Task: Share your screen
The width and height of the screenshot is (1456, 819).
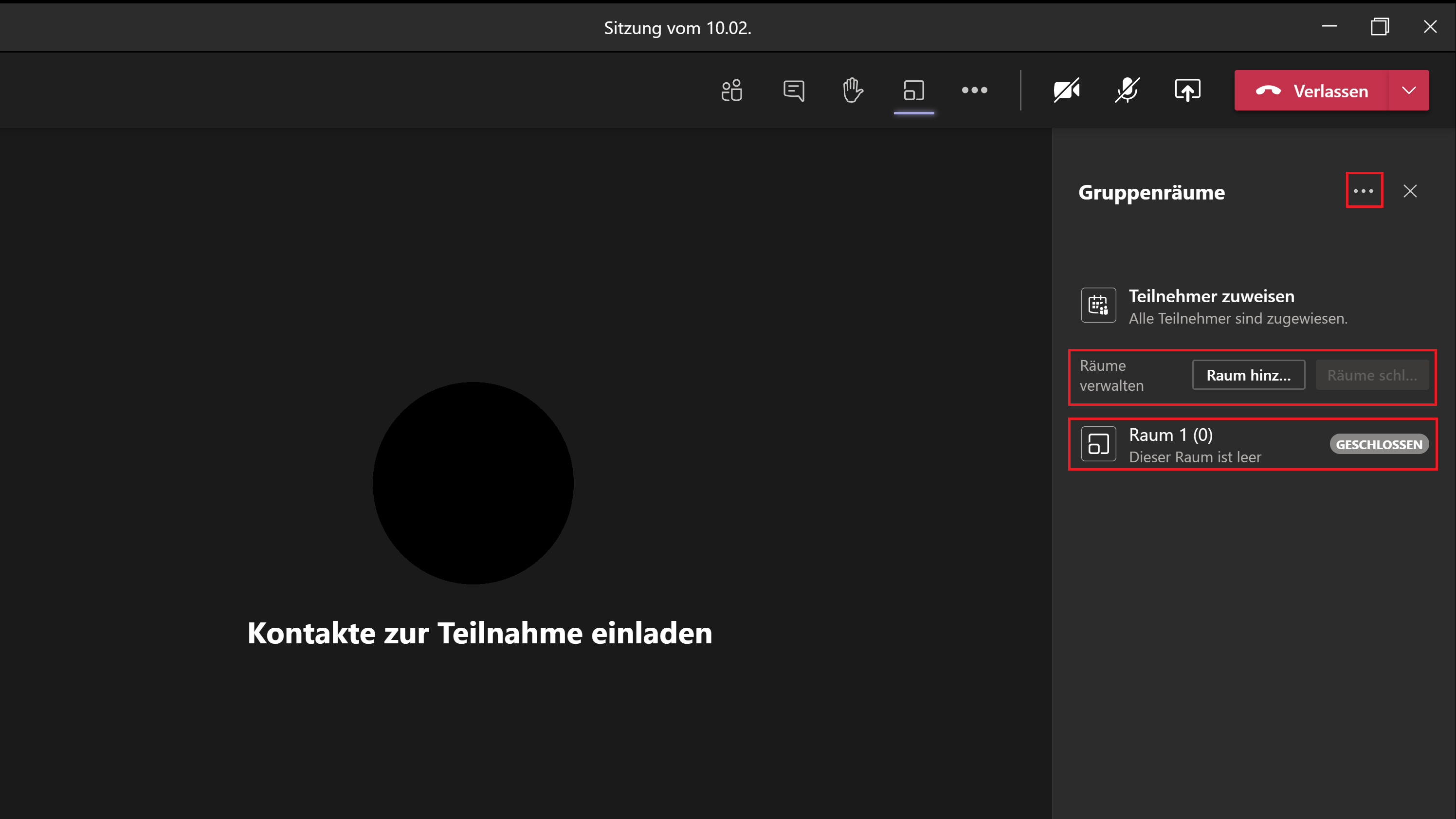Action: [x=1187, y=91]
